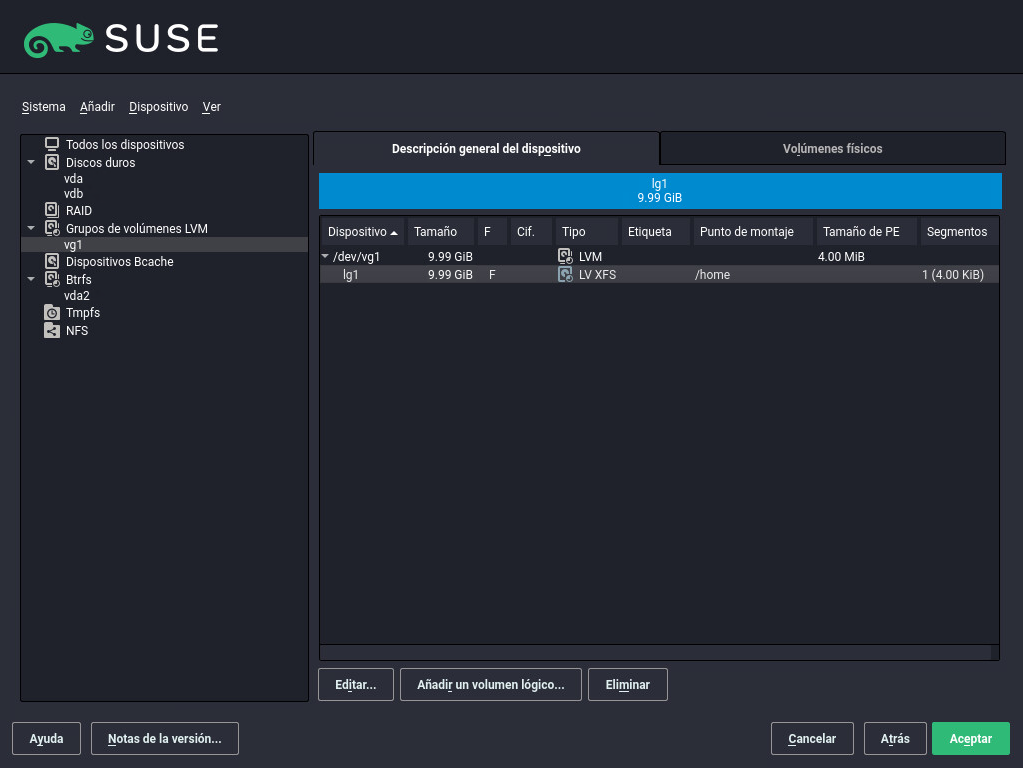The height and width of the screenshot is (768, 1023).
Task: Select vda2 under Btrfs in tree
Action: [x=77, y=296]
